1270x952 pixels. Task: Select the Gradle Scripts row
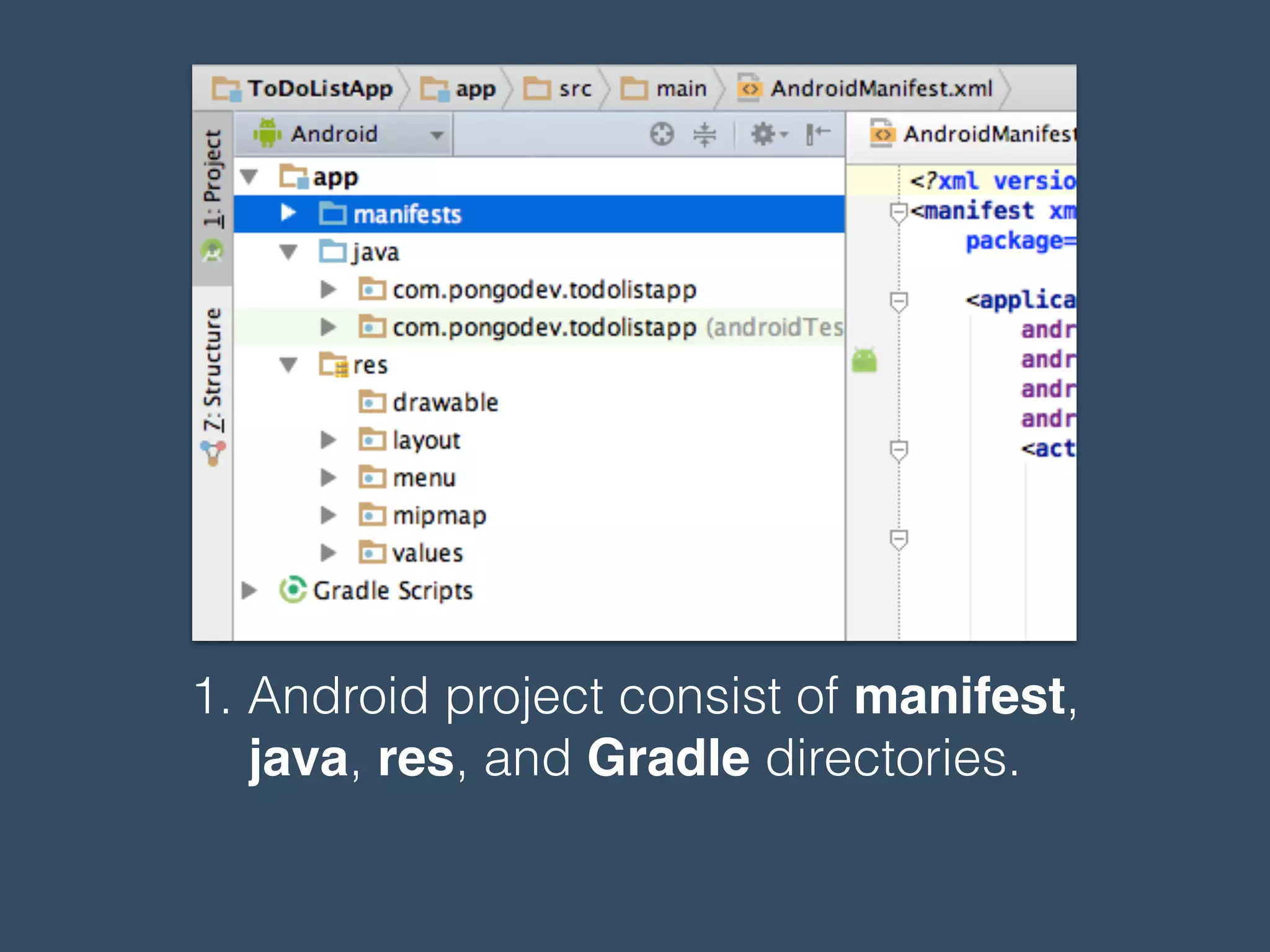coord(539,591)
